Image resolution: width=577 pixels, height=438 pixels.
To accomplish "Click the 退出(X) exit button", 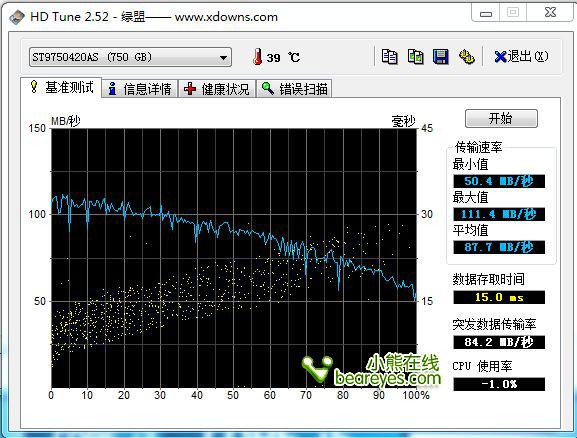I will [x=521, y=57].
